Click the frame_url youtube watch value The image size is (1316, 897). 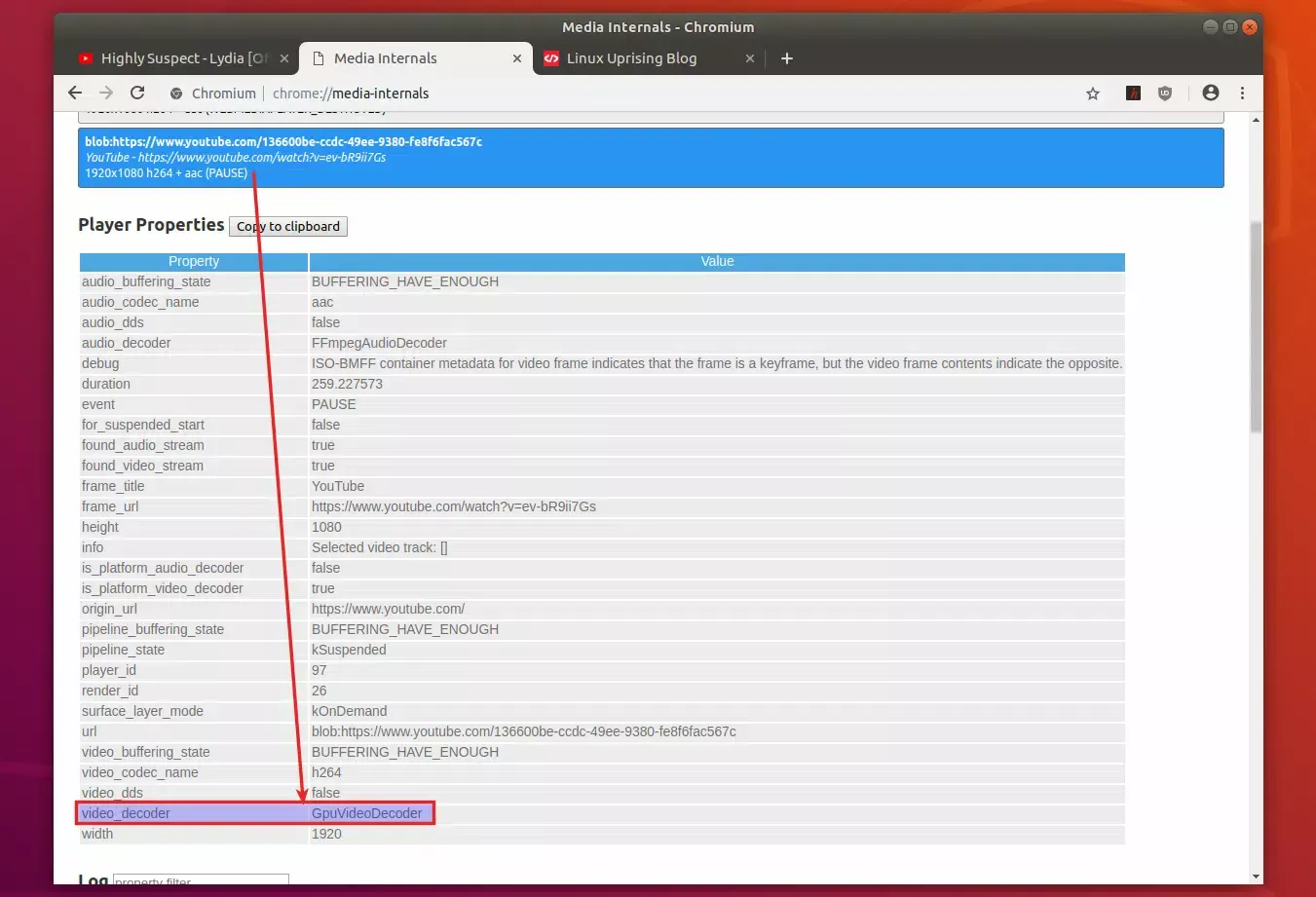click(x=454, y=506)
